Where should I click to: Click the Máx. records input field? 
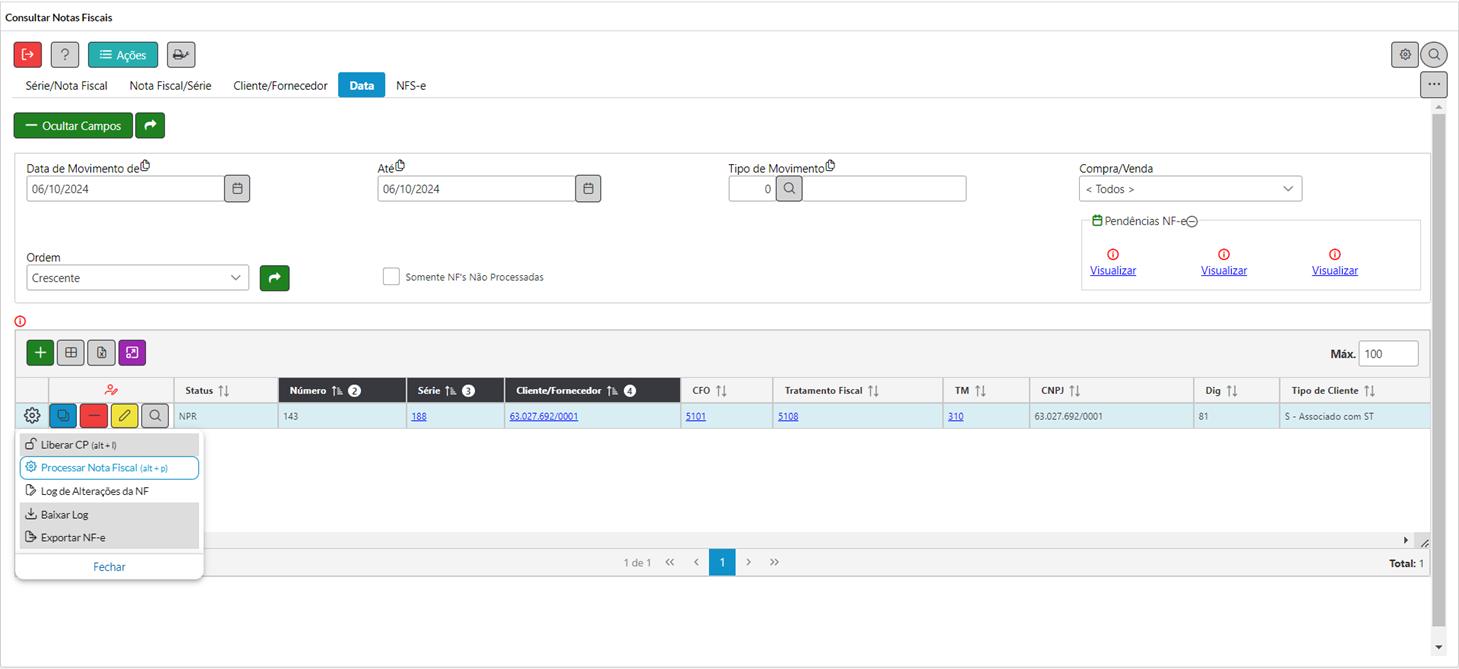1388,354
